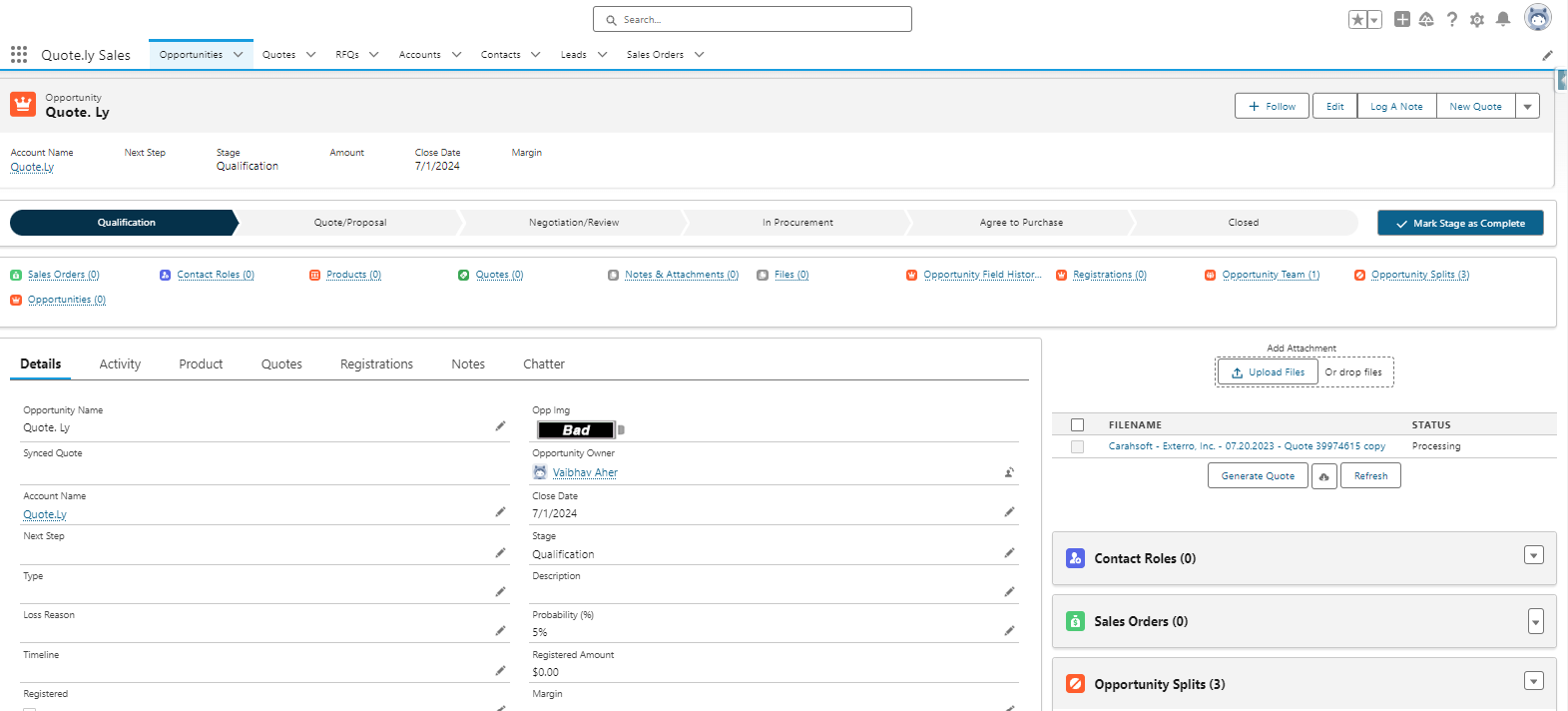Open the Opportunity Team (1) related link
1568x711 pixels.
[x=1271, y=275]
